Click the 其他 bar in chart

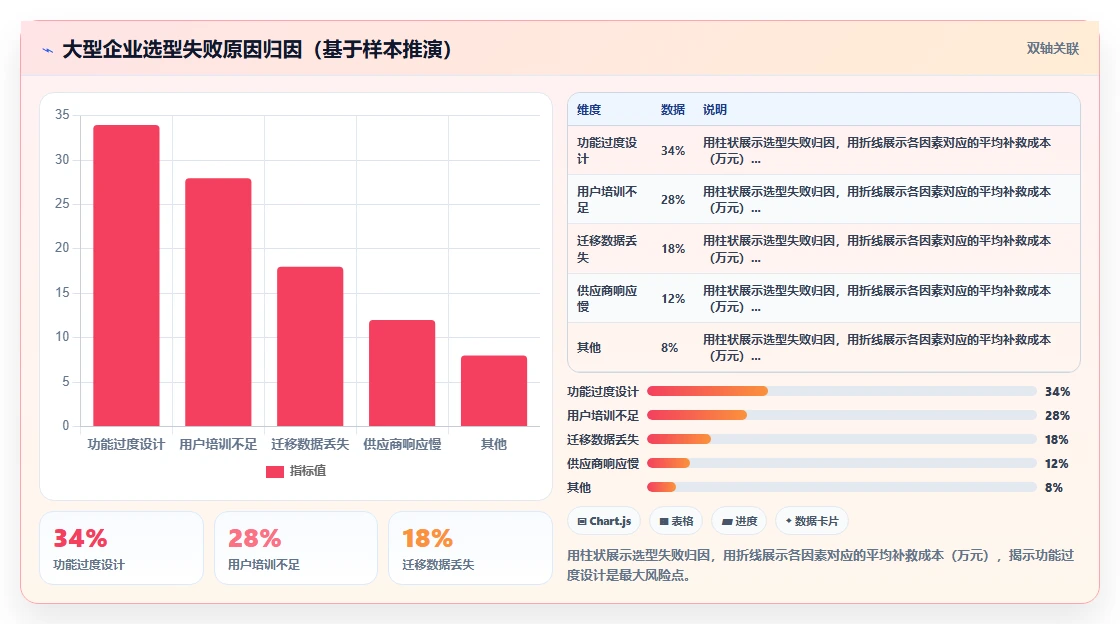[x=494, y=391]
